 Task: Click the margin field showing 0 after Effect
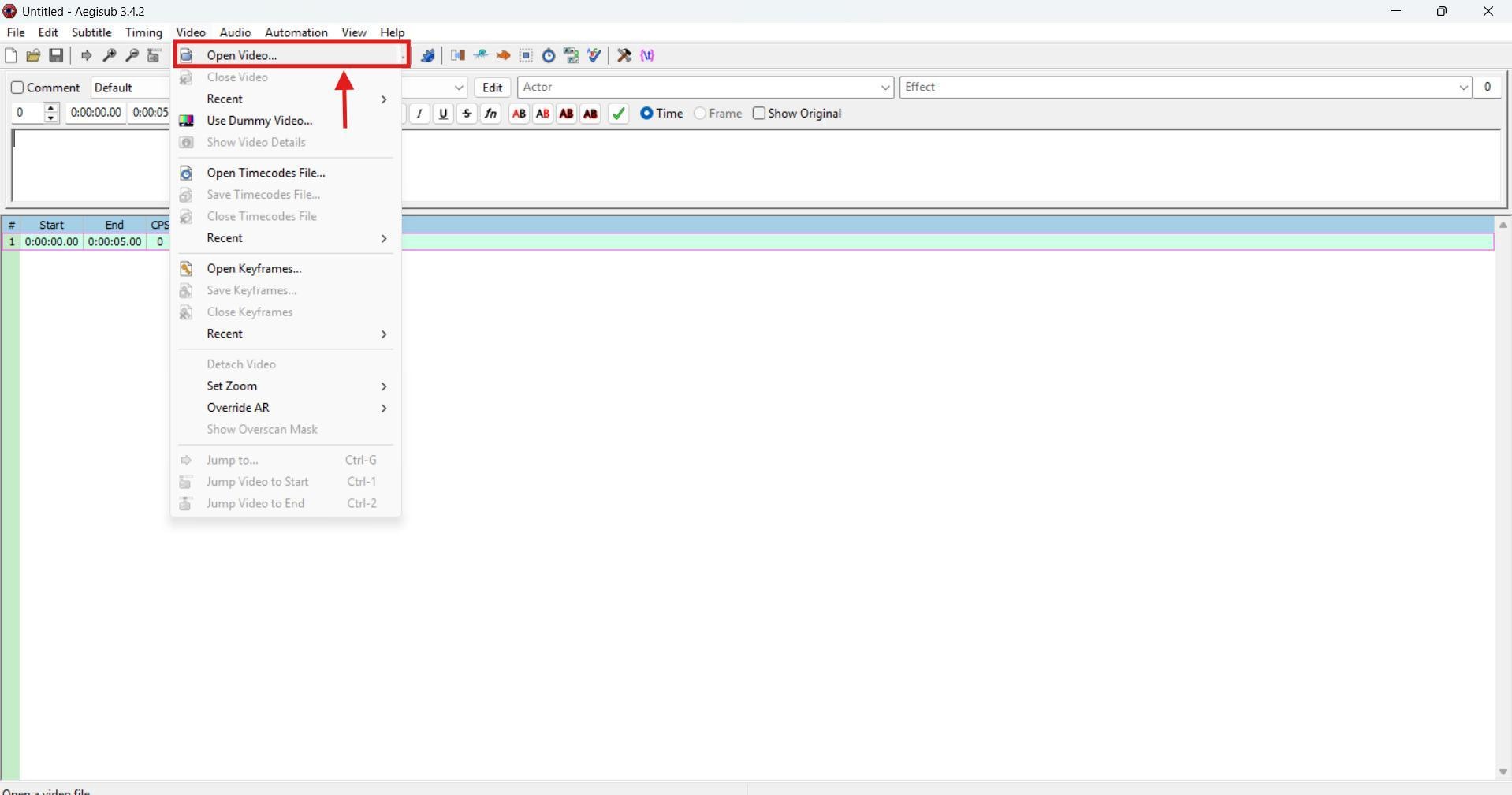[x=1488, y=88]
